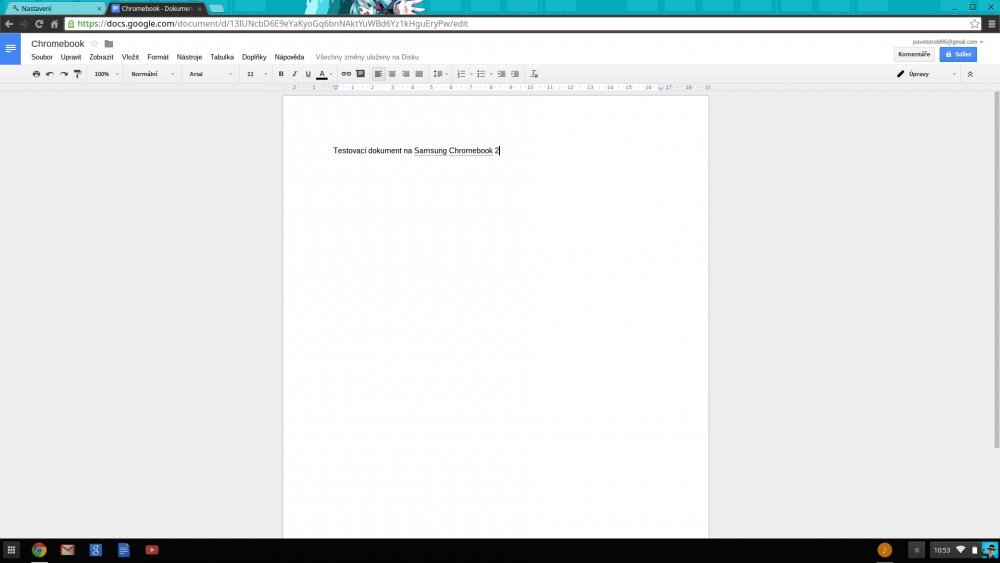1000x563 pixels.
Task: Select the paint format tool
Action: pyautogui.click(x=77, y=74)
